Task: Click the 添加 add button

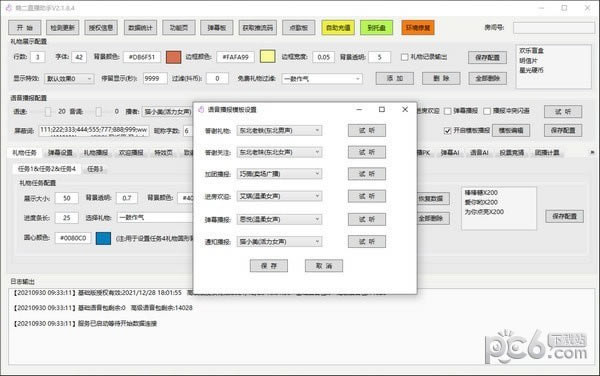Action: [x=395, y=78]
